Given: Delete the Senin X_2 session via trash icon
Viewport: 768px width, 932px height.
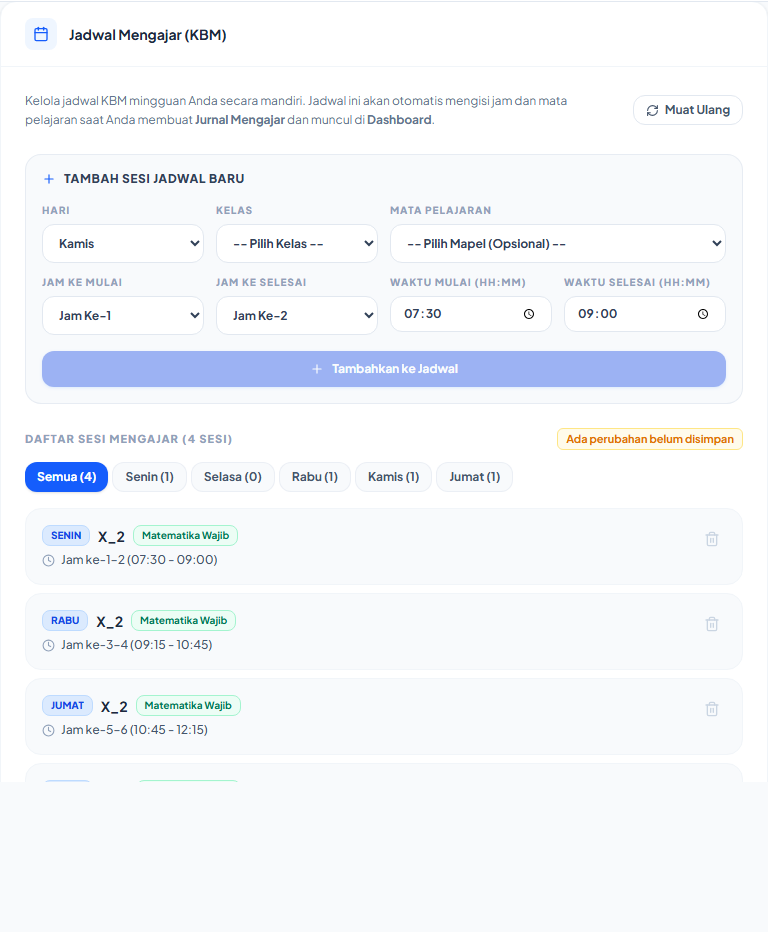Looking at the screenshot, I should click(712, 539).
